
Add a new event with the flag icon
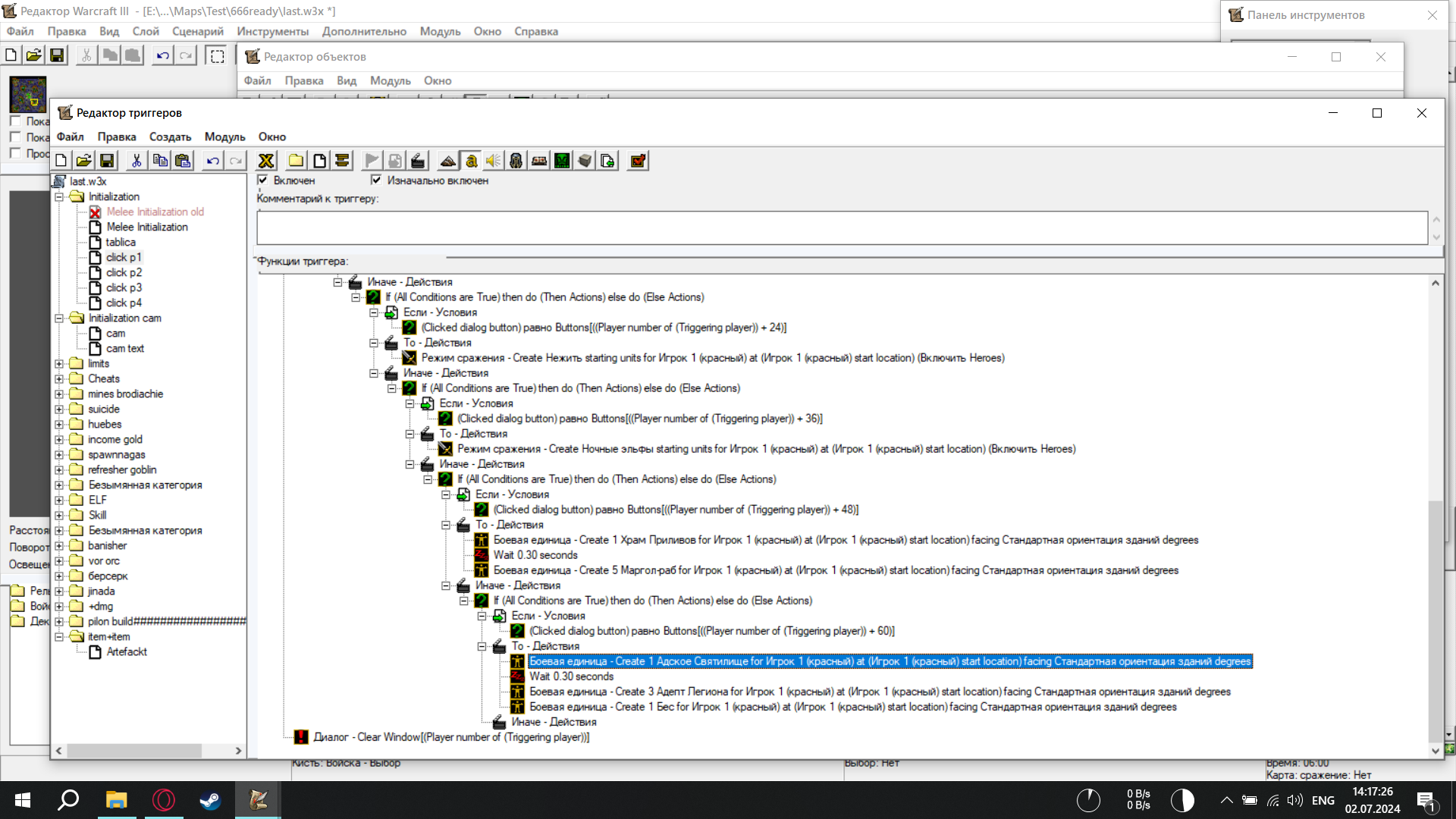pyautogui.click(x=372, y=161)
